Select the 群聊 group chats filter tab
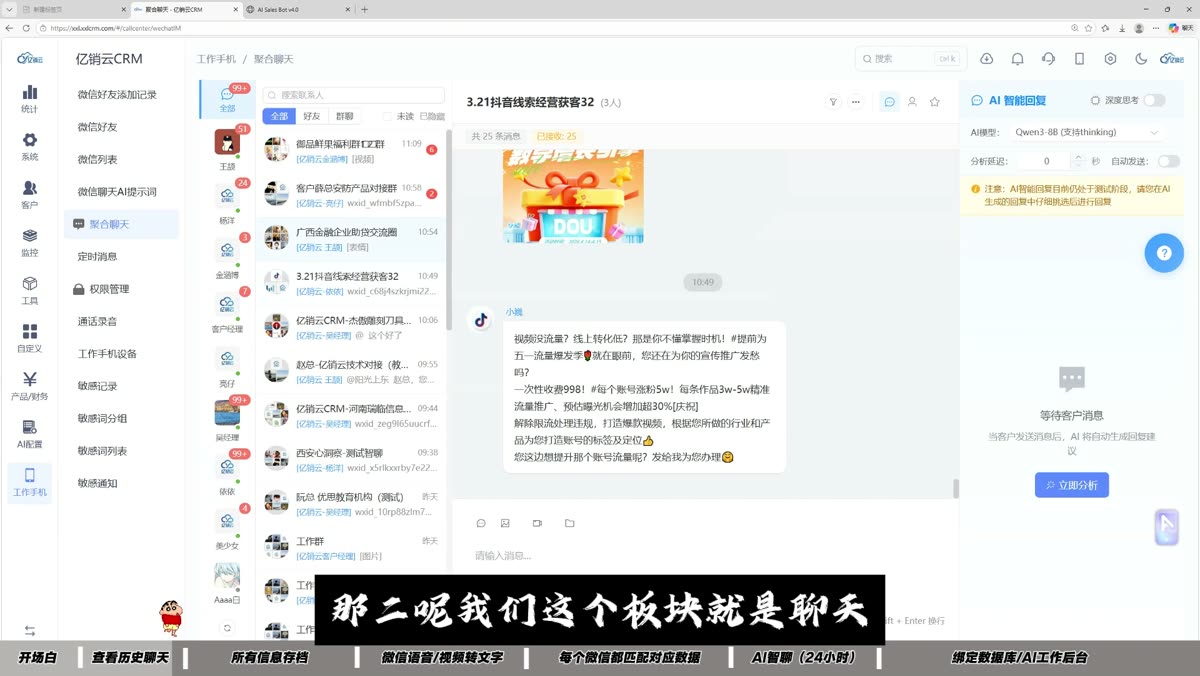 click(344, 116)
